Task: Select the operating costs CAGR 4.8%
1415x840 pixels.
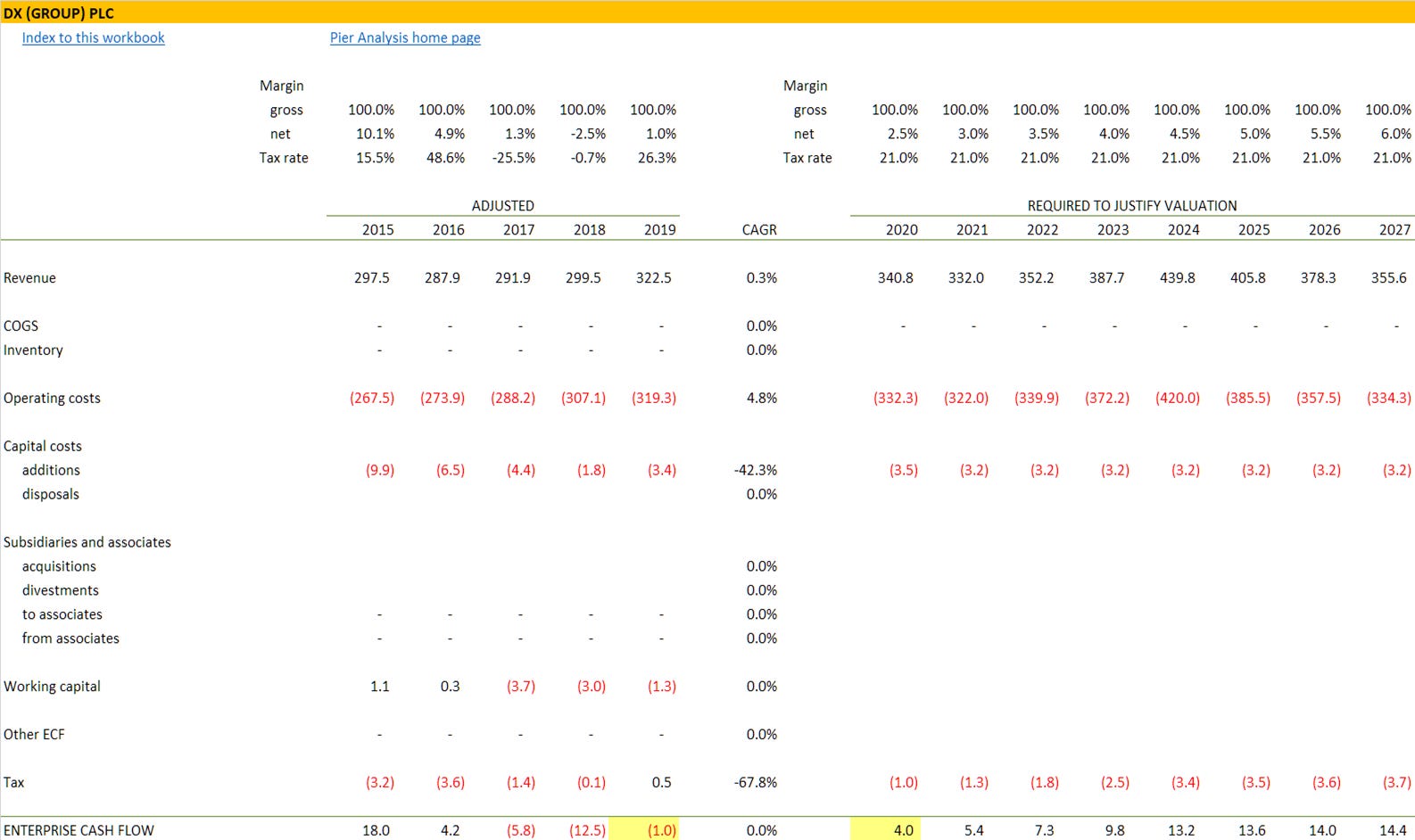Action: (761, 398)
